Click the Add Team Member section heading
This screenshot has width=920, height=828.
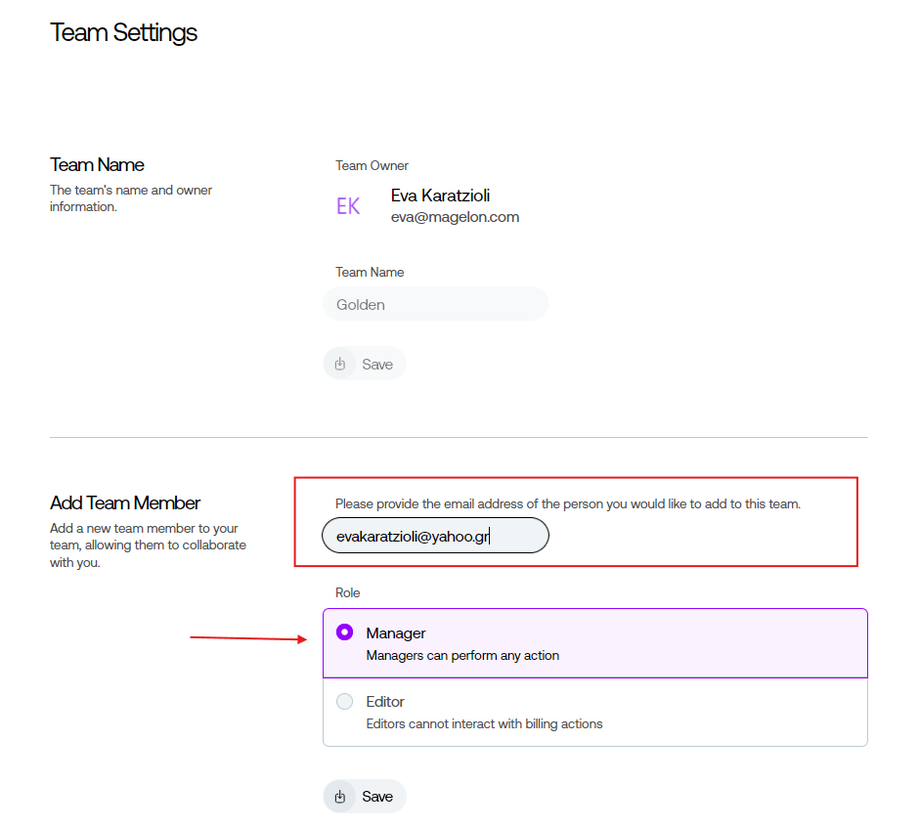click(x=125, y=503)
